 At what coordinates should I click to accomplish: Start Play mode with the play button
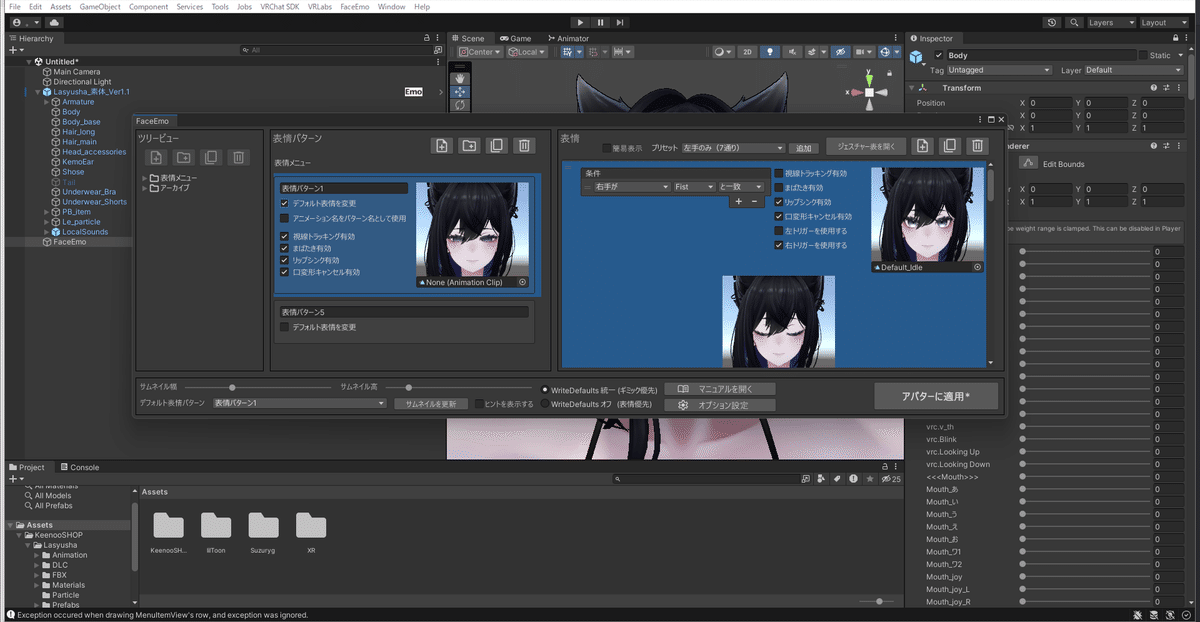point(581,22)
